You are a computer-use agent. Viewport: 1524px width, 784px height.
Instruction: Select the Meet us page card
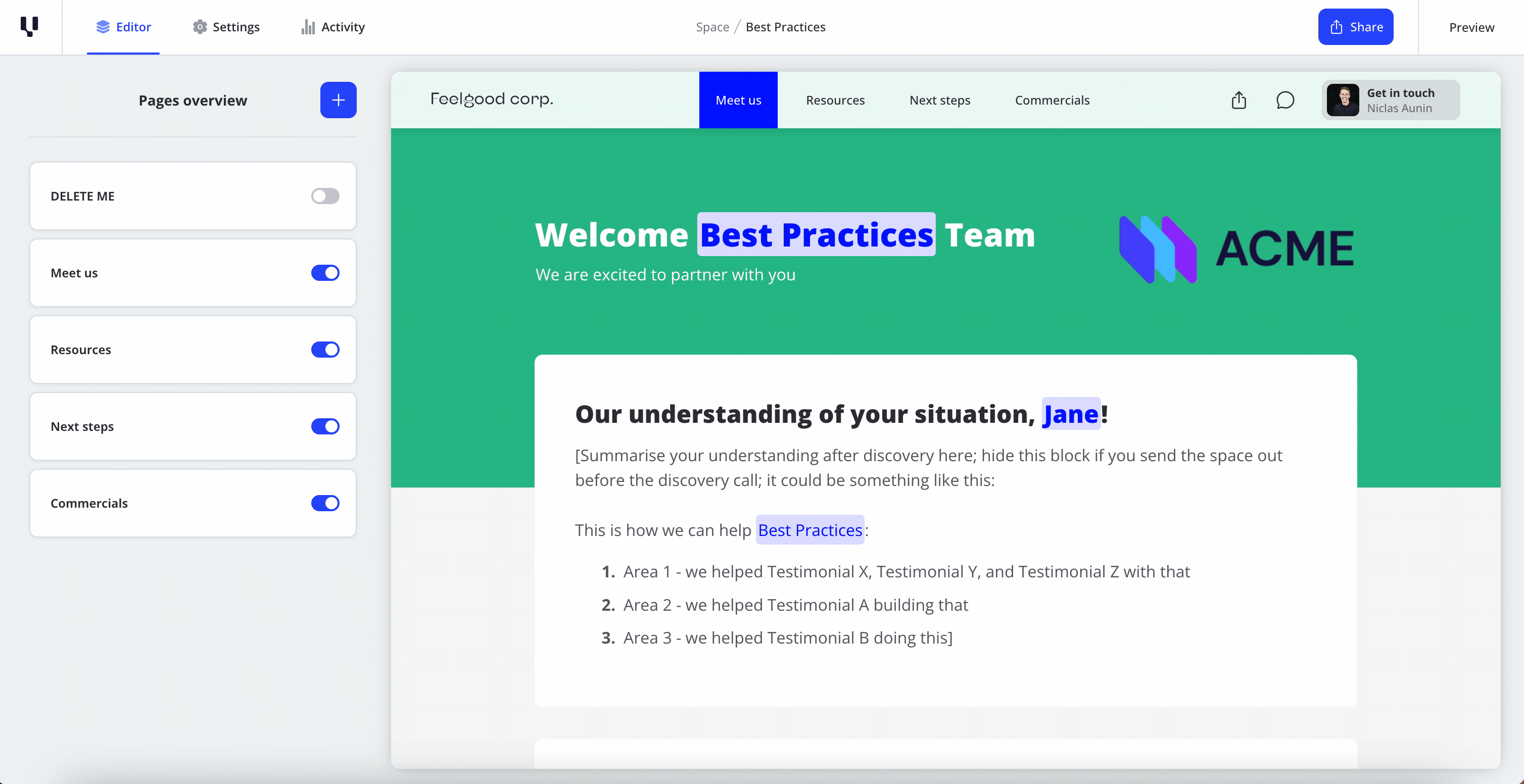point(193,273)
